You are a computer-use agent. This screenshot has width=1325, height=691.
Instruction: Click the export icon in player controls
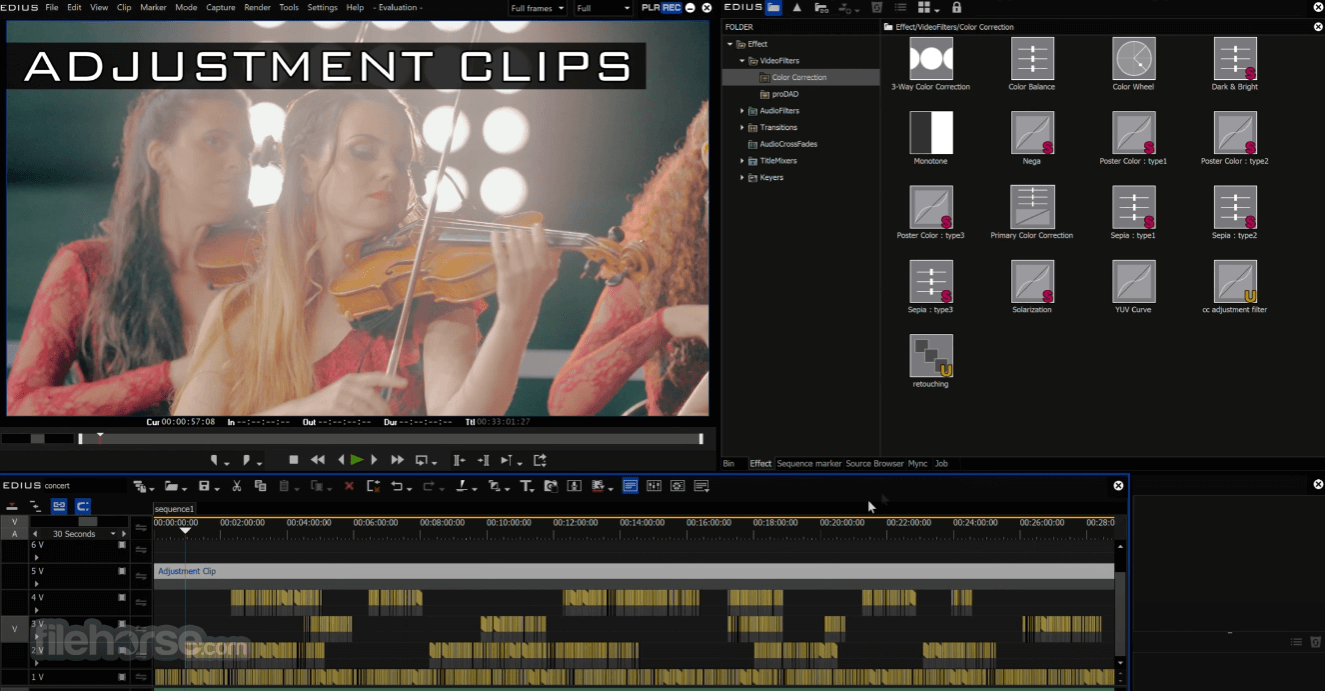[540, 460]
